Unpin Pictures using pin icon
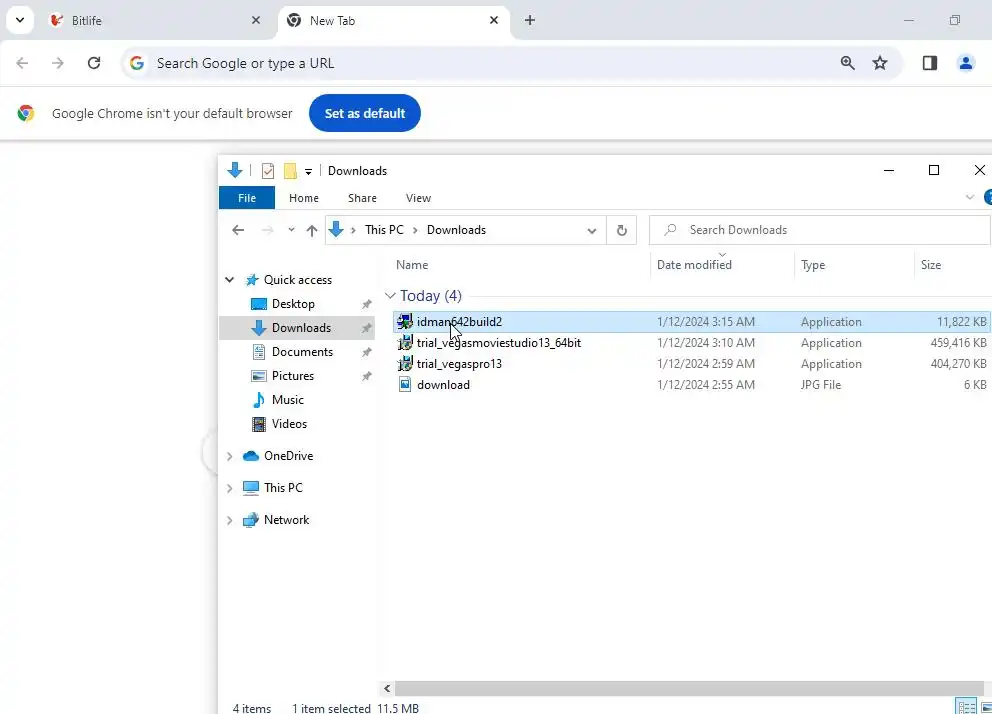 [366, 376]
